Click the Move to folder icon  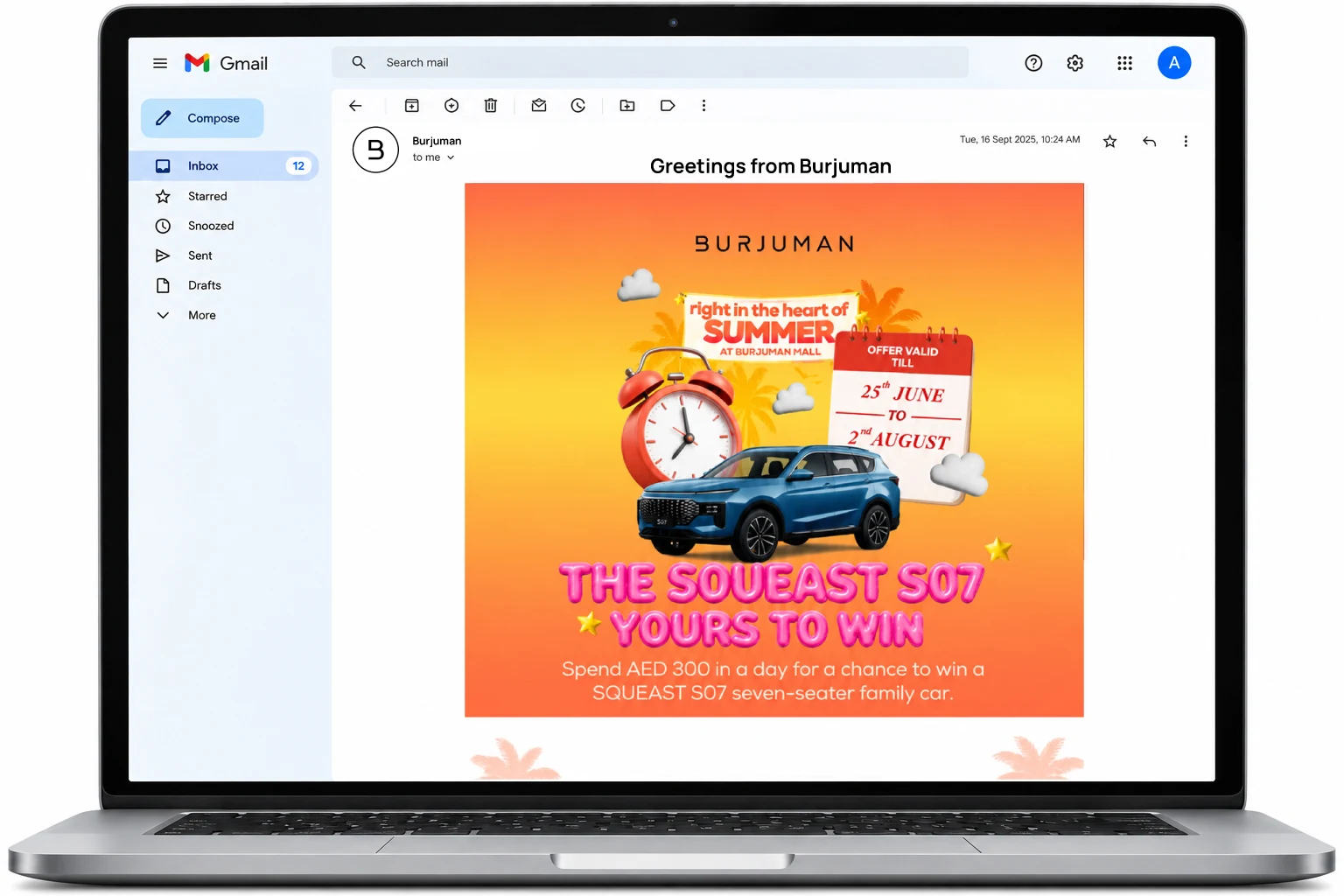[627, 106]
